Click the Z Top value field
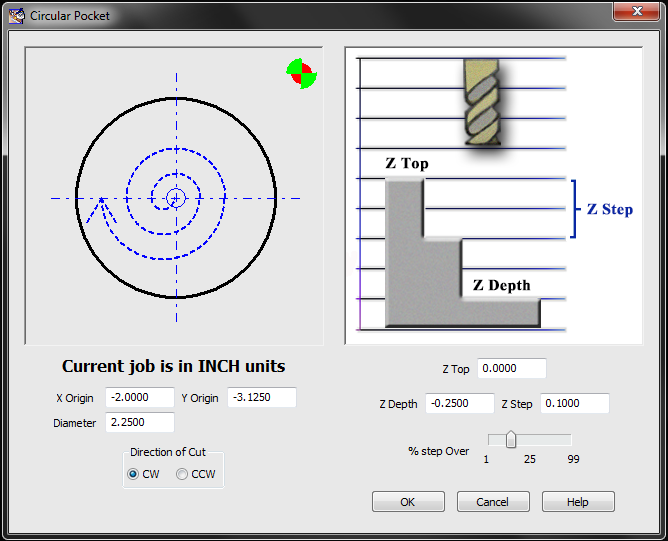The width and height of the screenshot is (668, 541). pyautogui.click(x=512, y=368)
